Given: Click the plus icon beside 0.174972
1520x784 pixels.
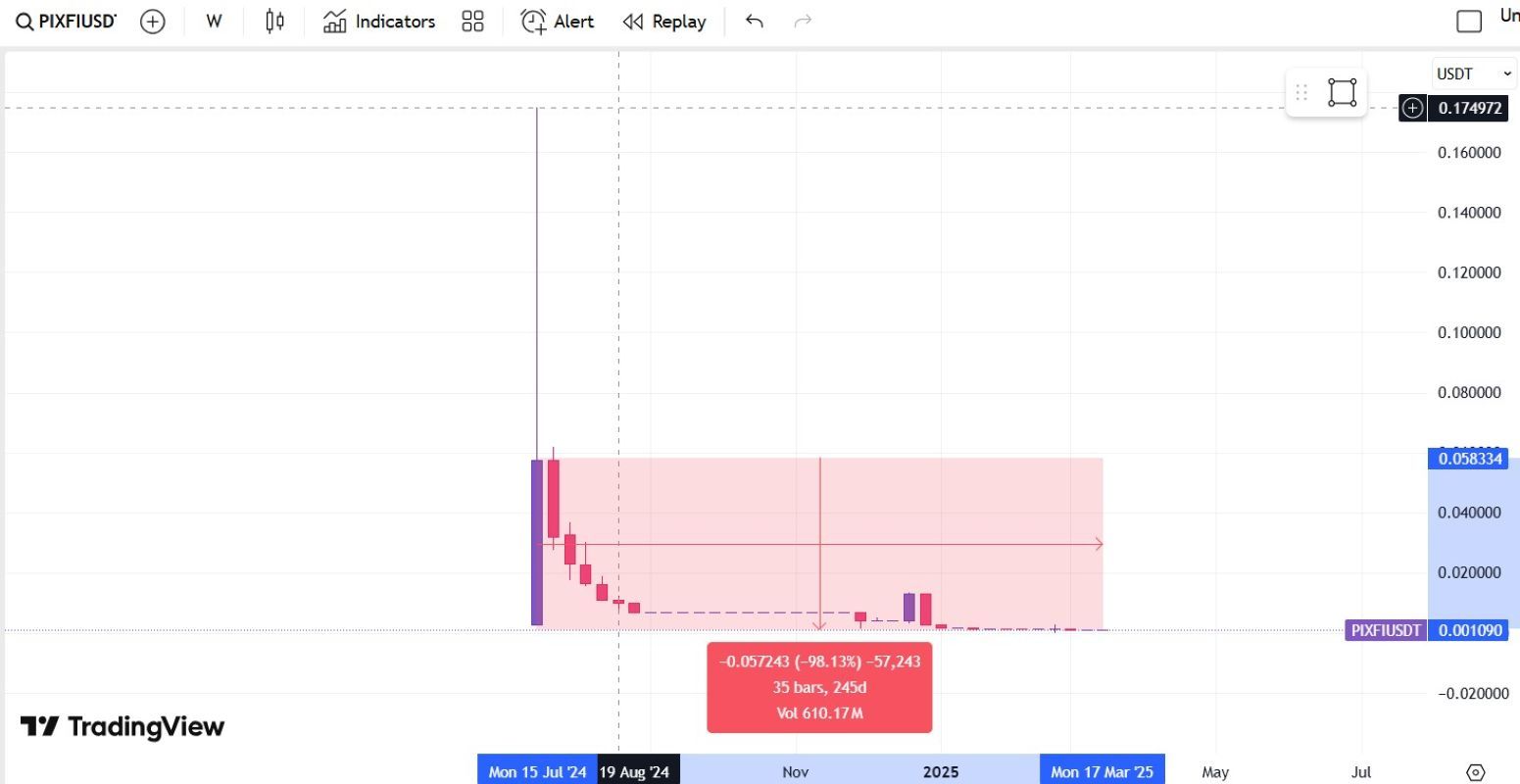Looking at the screenshot, I should tap(1412, 108).
